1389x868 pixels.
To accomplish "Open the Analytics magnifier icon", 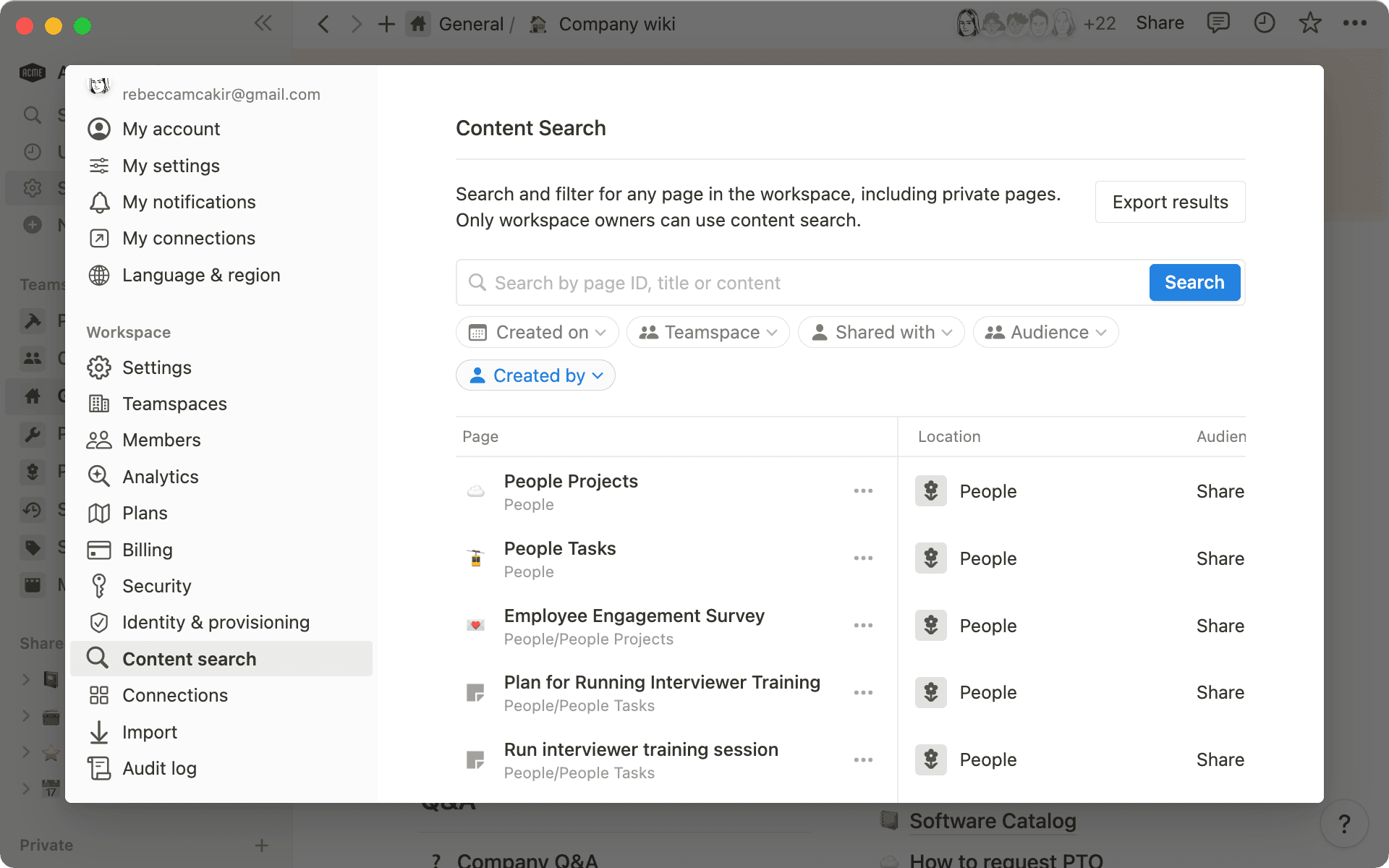I will pyautogui.click(x=99, y=477).
